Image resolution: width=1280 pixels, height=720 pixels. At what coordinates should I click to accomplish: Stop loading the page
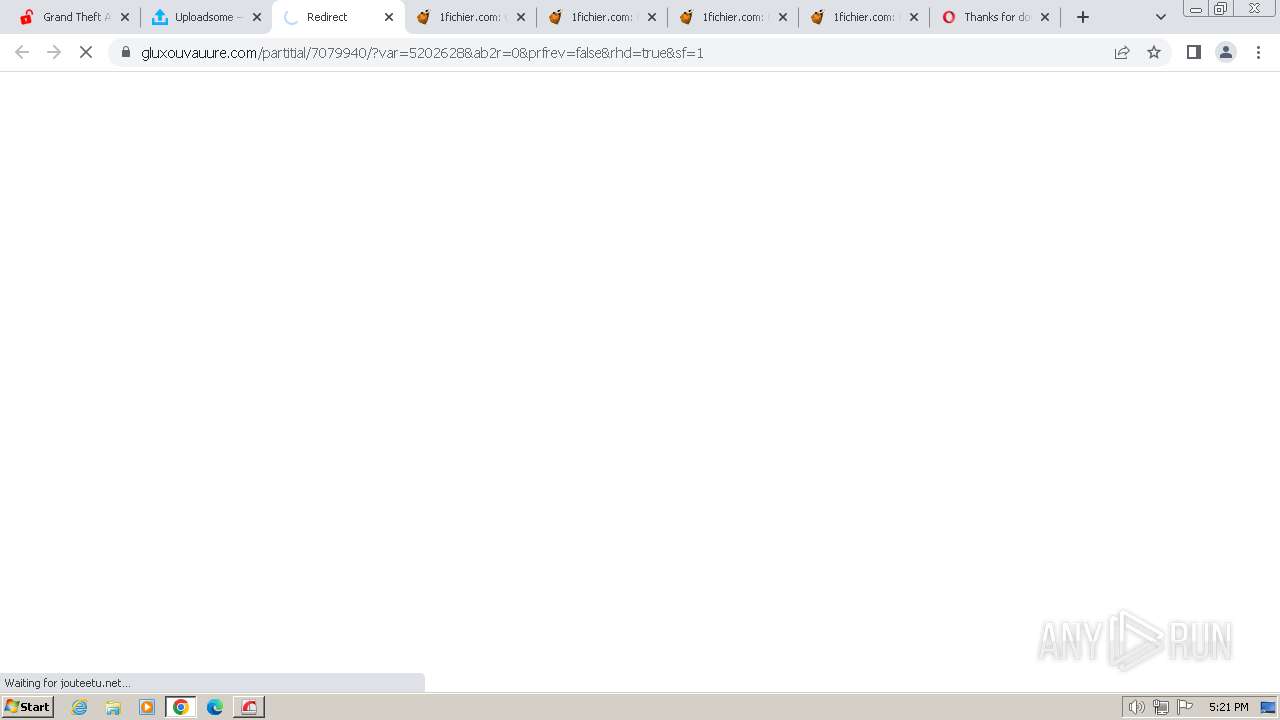pos(86,52)
